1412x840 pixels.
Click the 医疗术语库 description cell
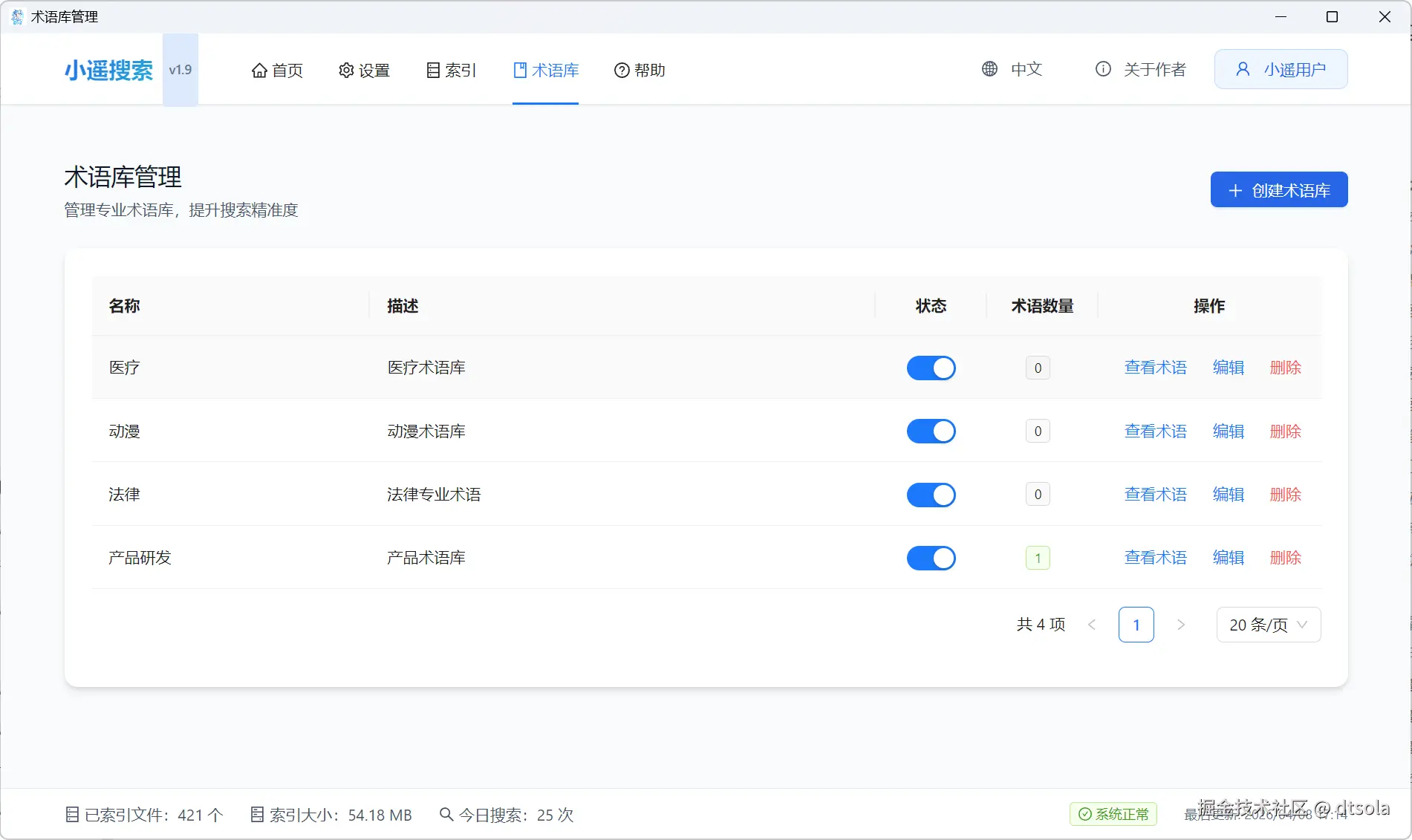[426, 368]
